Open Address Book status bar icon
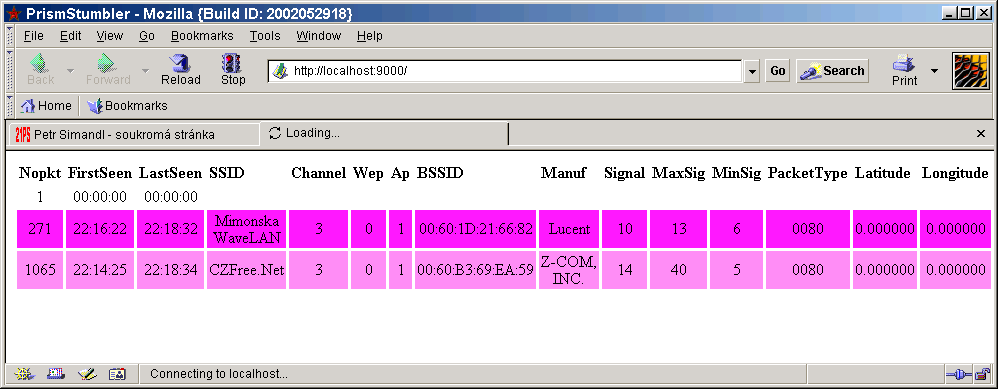This screenshot has height=389, width=998. [117, 374]
